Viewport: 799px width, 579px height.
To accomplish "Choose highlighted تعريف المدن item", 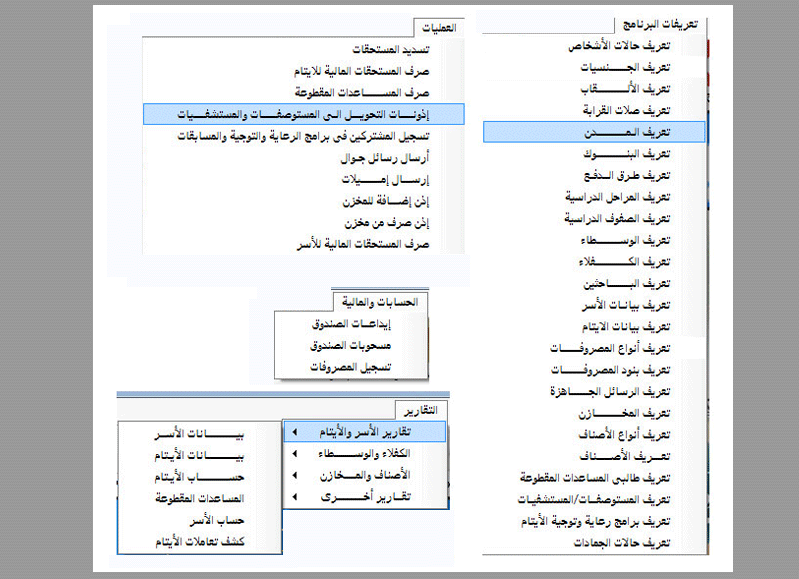I will click(x=594, y=132).
